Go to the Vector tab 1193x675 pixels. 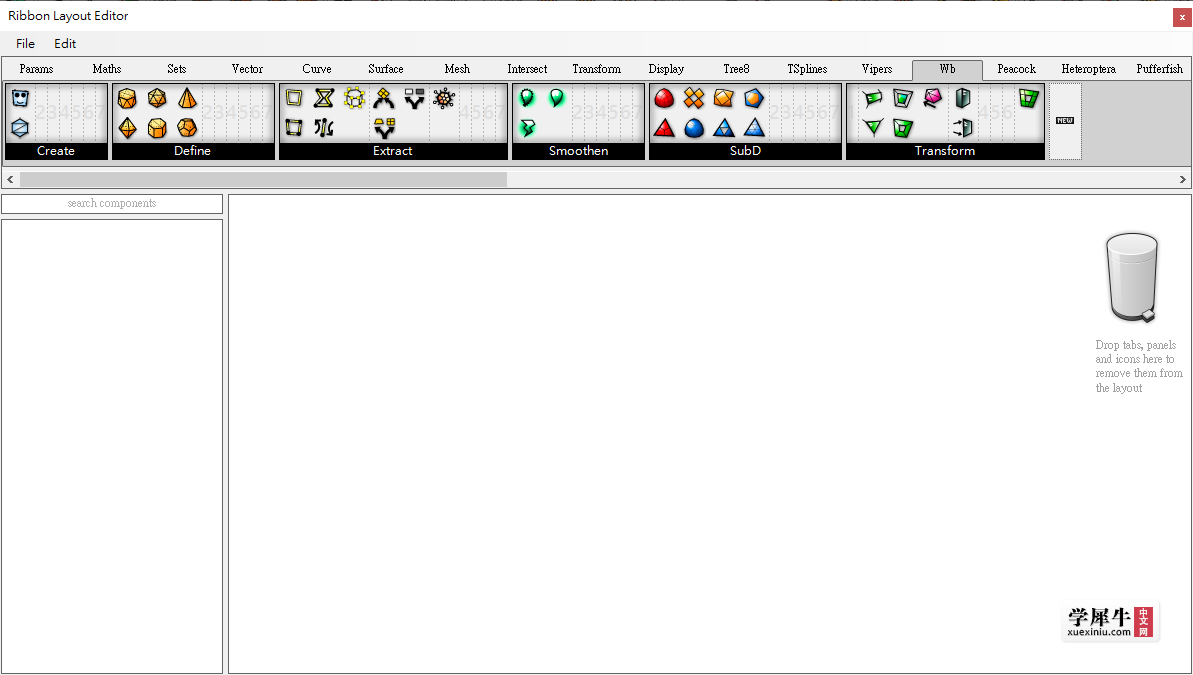click(247, 69)
